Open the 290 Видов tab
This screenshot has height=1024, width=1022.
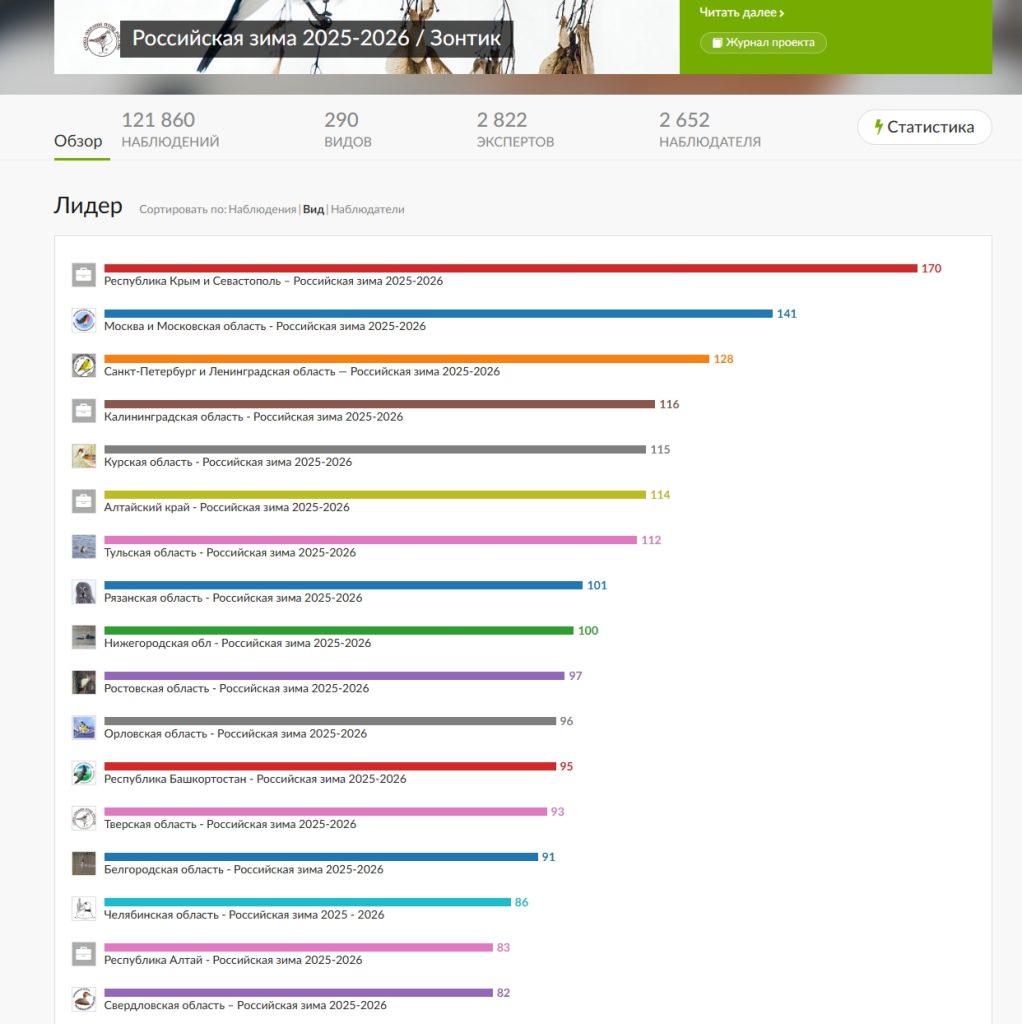pyautogui.click(x=347, y=130)
